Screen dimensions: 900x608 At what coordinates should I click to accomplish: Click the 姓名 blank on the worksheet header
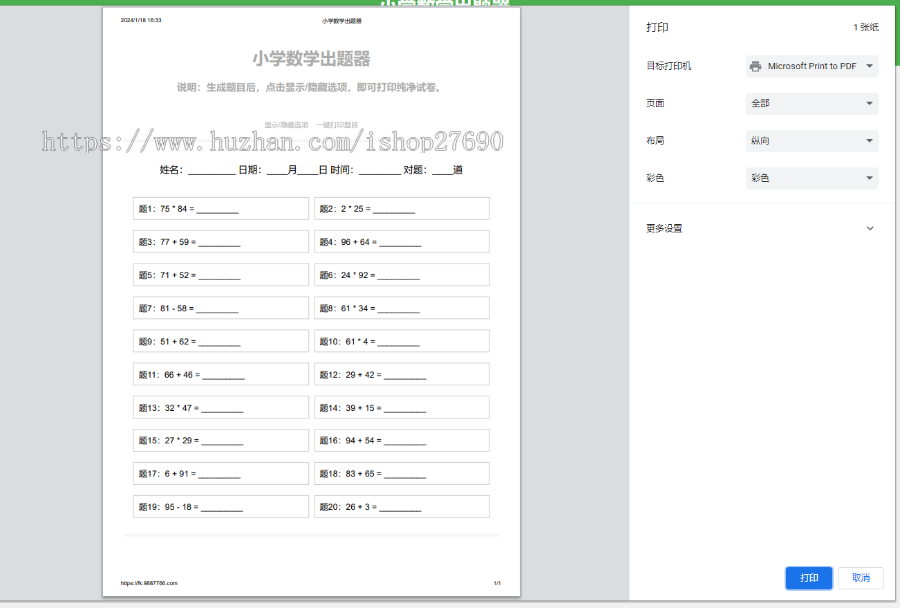point(211,171)
